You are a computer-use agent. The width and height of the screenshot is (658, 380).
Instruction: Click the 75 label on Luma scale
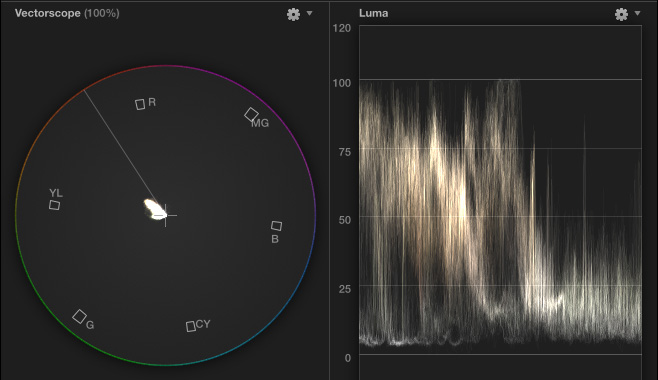345,152
